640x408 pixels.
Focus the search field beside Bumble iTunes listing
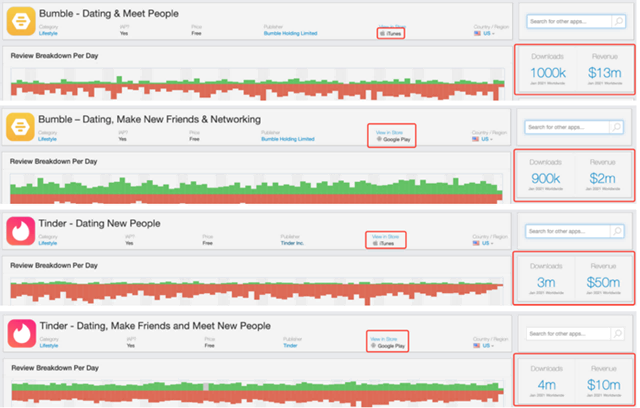pyautogui.click(x=565, y=20)
